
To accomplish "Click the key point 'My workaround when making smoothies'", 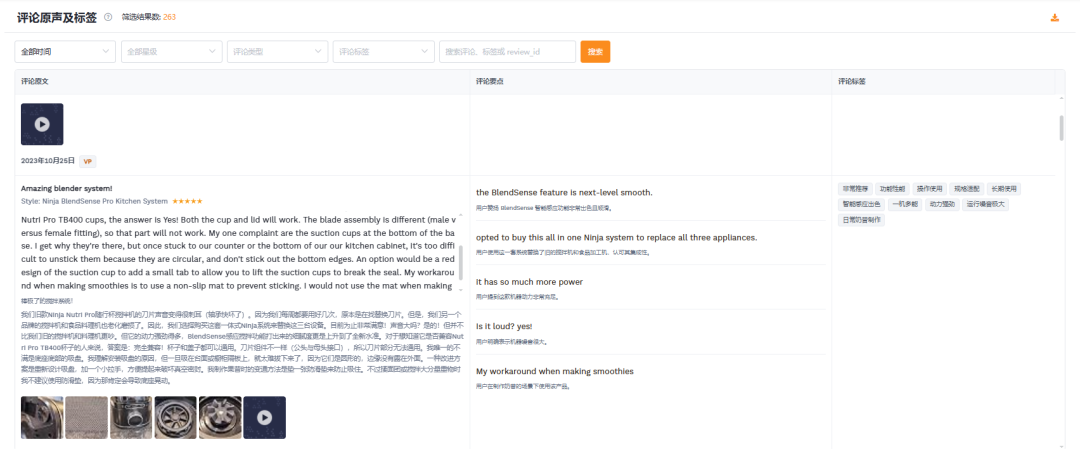I will pos(554,371).
